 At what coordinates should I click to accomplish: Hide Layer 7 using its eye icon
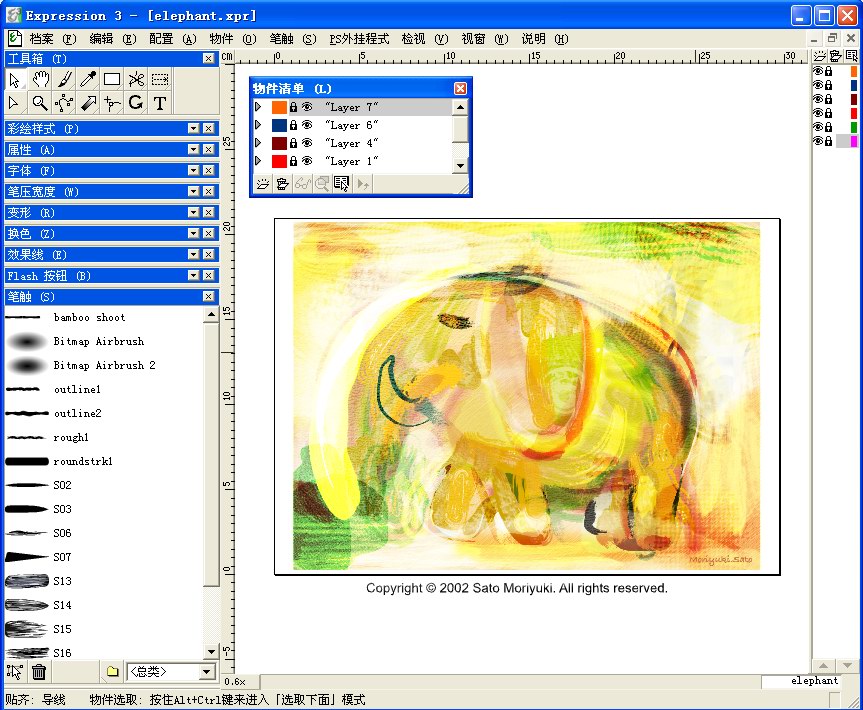coord(307,107)
